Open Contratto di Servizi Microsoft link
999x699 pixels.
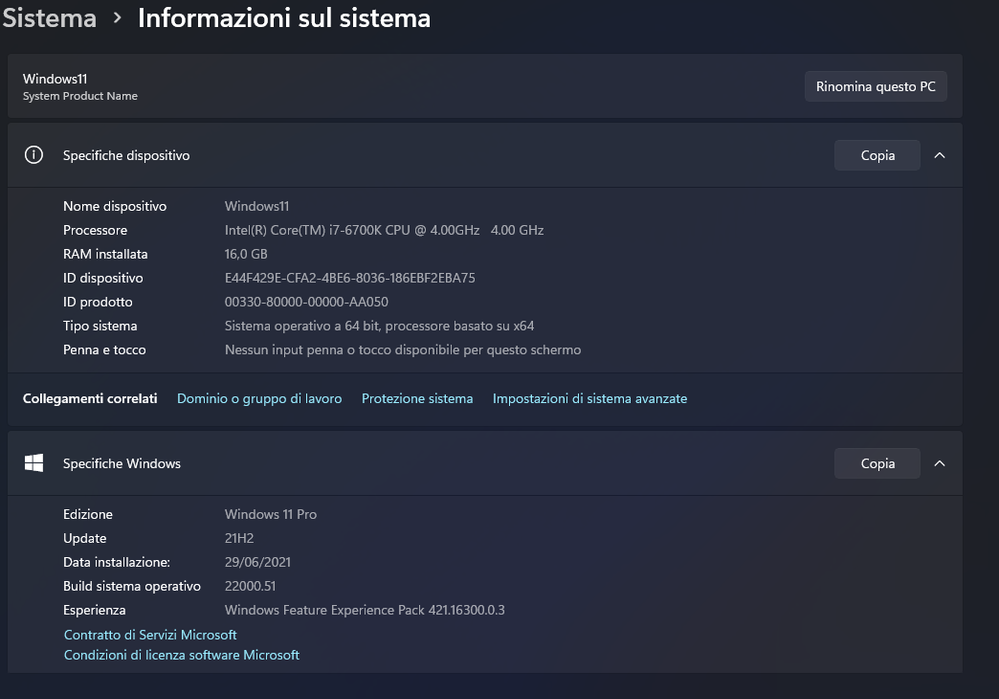[x=150, y=635]
